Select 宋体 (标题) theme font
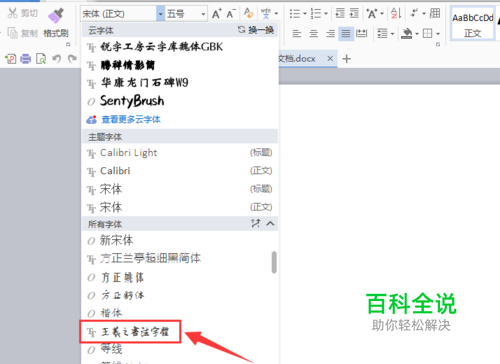Viewport: 500px width, 364px height. 180,189
